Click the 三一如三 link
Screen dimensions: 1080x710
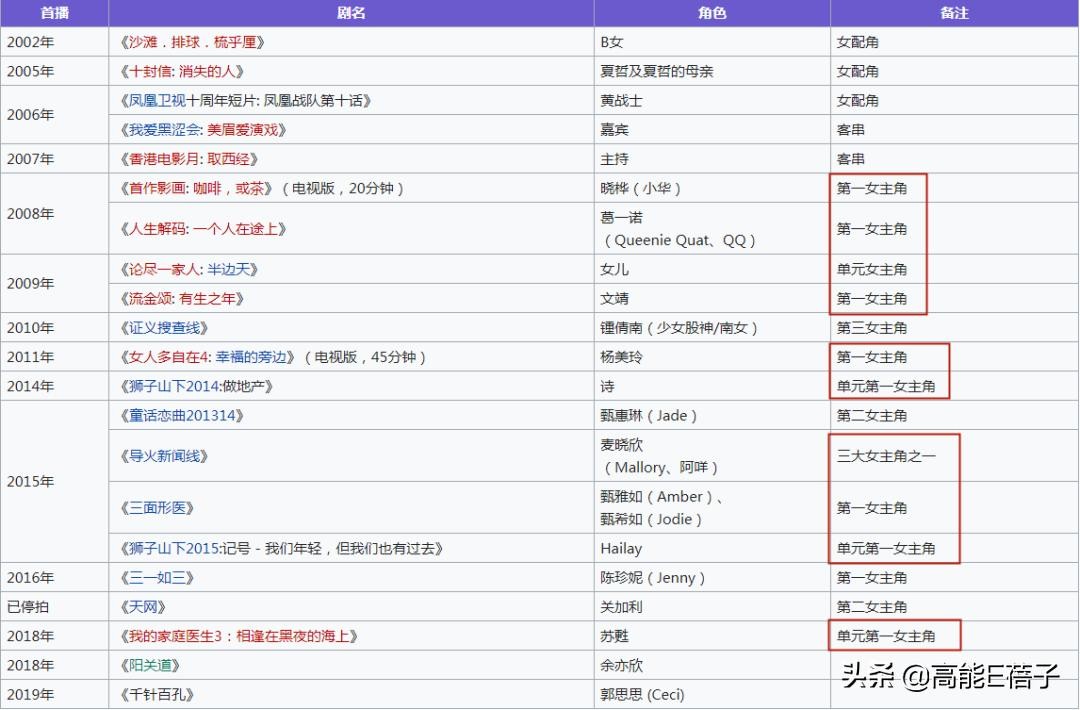click(x=157, y=578)
